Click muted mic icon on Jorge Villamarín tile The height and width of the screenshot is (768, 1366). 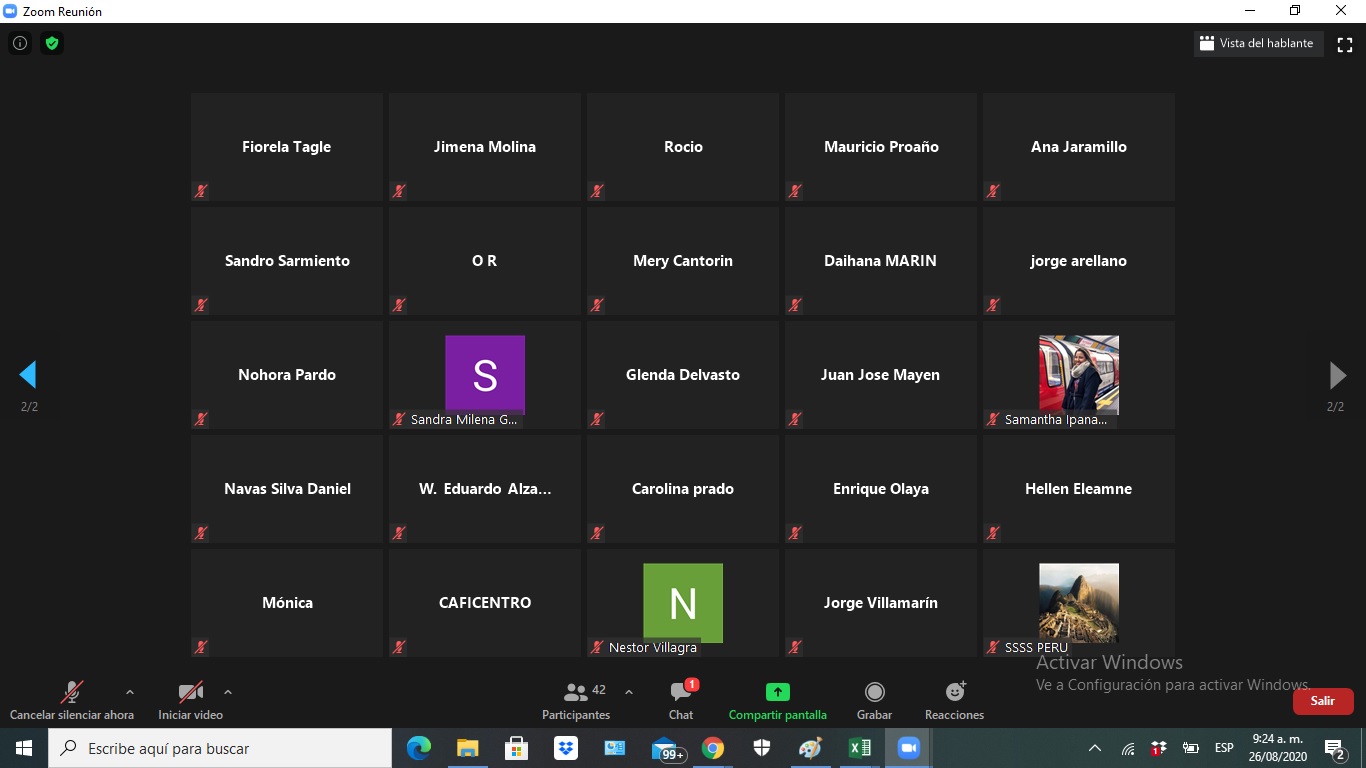tap(795, 647)
